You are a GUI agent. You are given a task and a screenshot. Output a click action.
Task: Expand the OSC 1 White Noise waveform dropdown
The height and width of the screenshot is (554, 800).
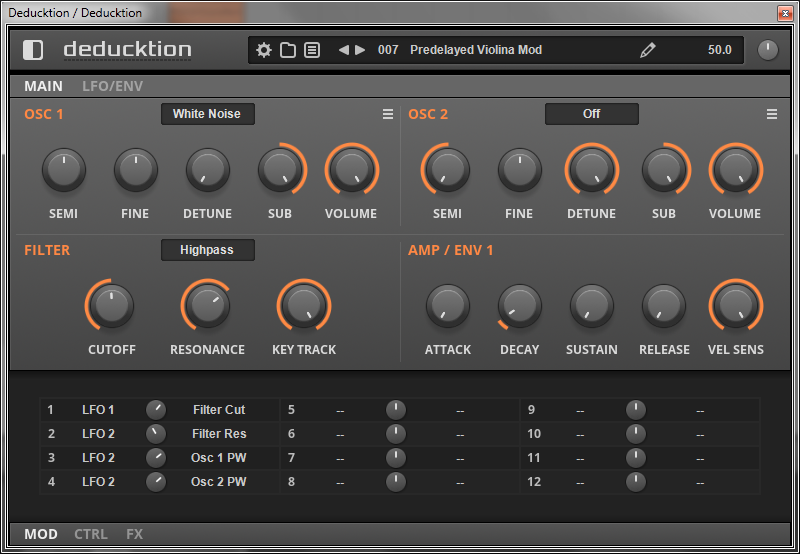click(x=207, y=114)
